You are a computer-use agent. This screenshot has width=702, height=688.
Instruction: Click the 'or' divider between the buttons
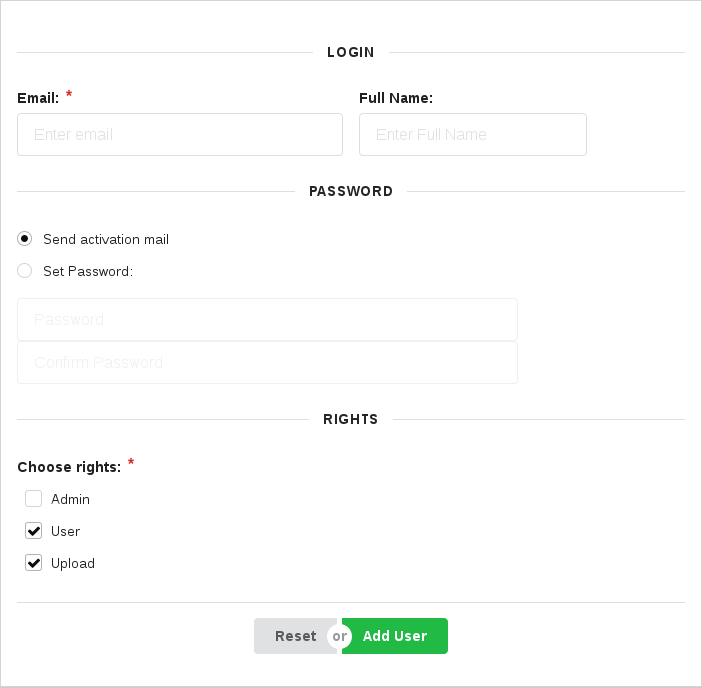coord(340,636)
